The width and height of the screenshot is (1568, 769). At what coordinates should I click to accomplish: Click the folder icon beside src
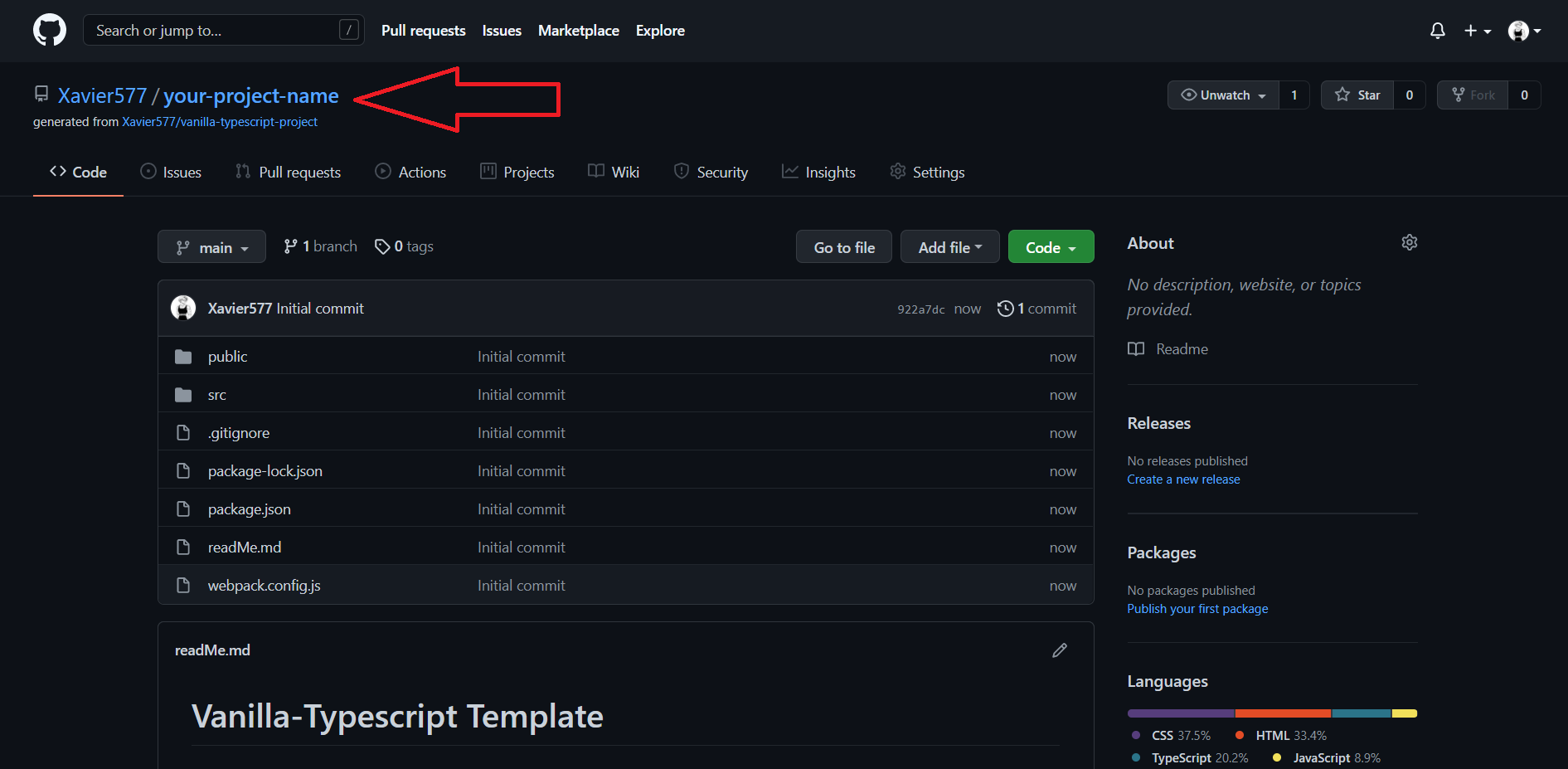(x=183, y=395)
